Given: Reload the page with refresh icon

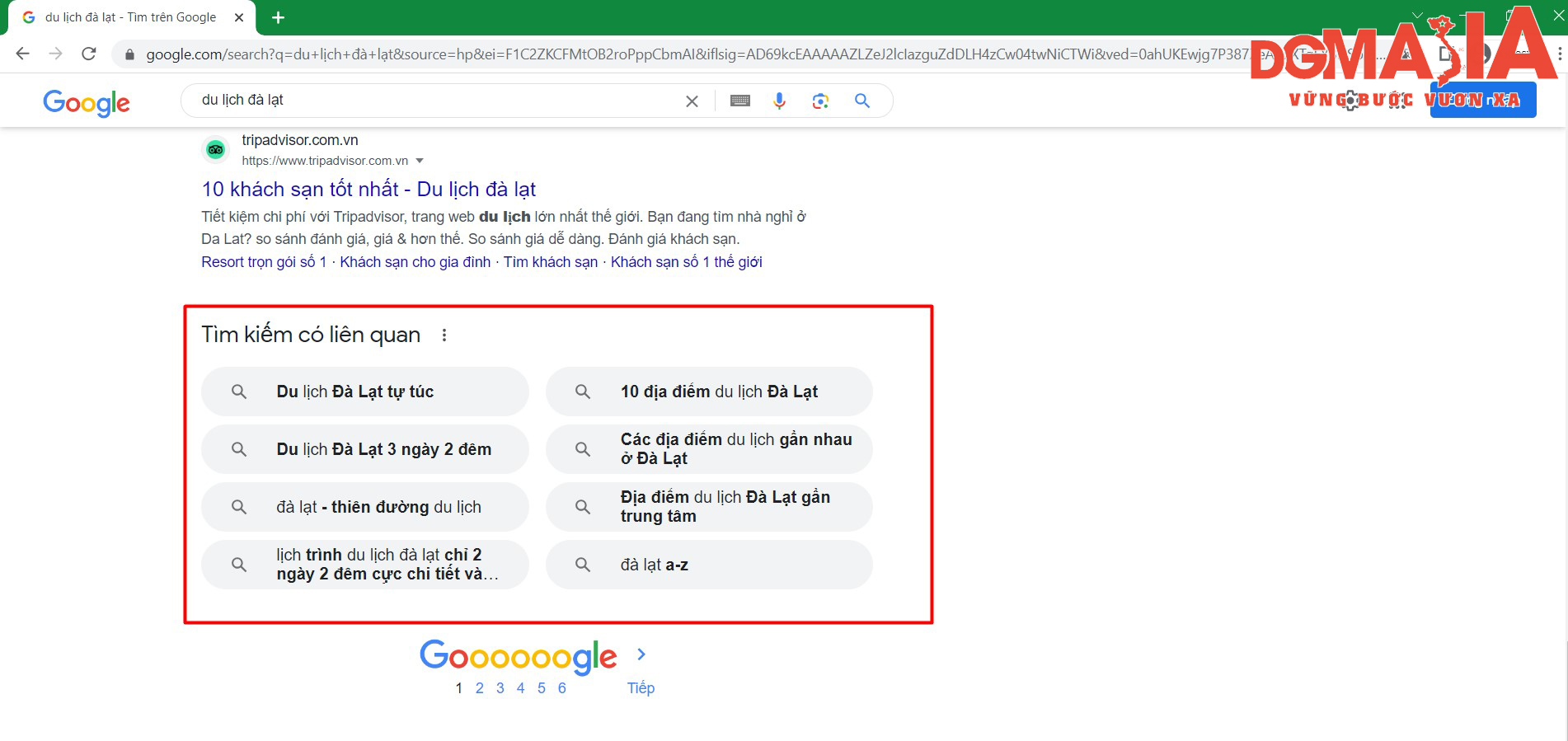Looking at the screenshot, I should tap(89, 54).
